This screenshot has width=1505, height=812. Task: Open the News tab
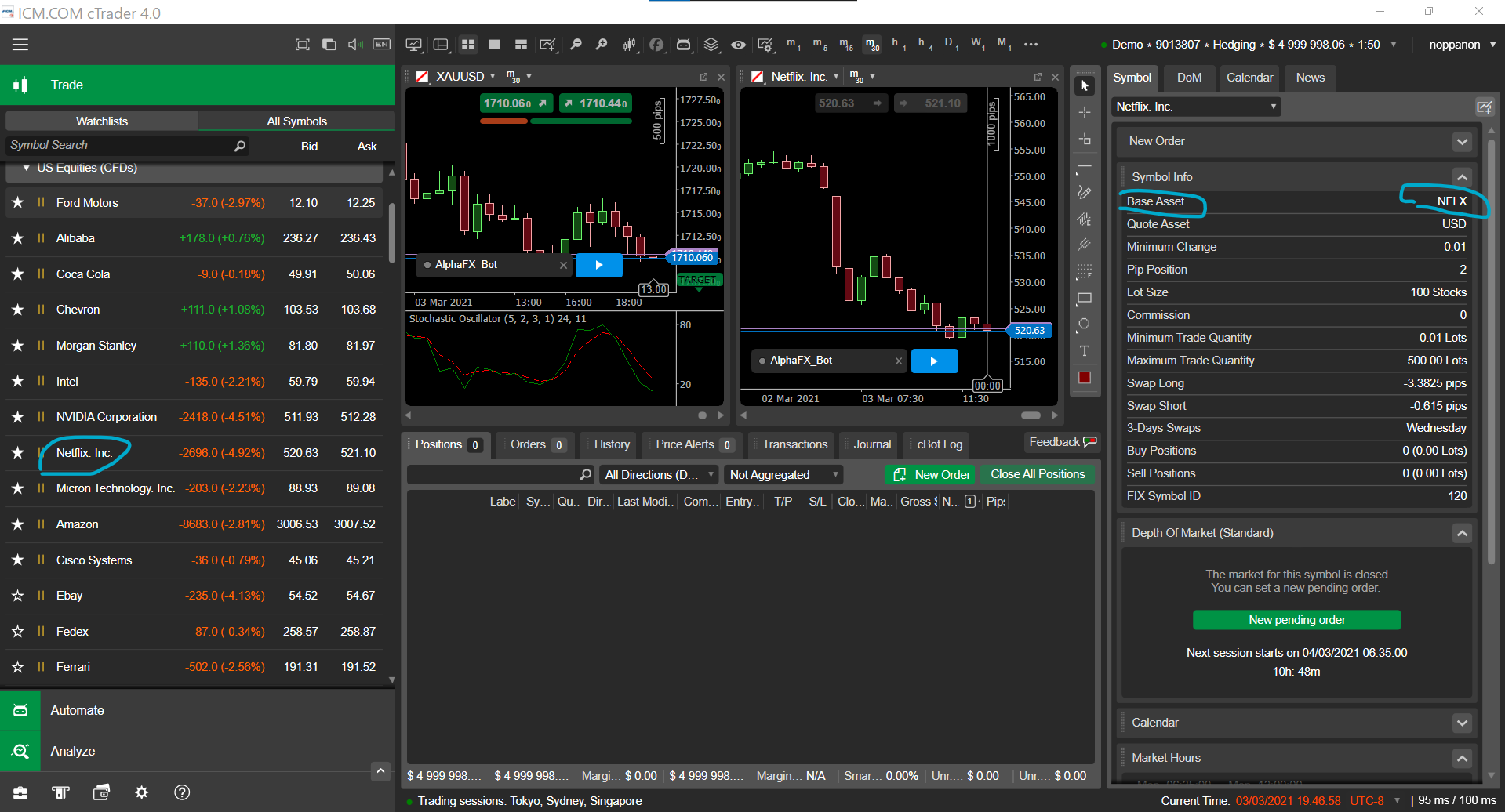[x=1310, y=78]
